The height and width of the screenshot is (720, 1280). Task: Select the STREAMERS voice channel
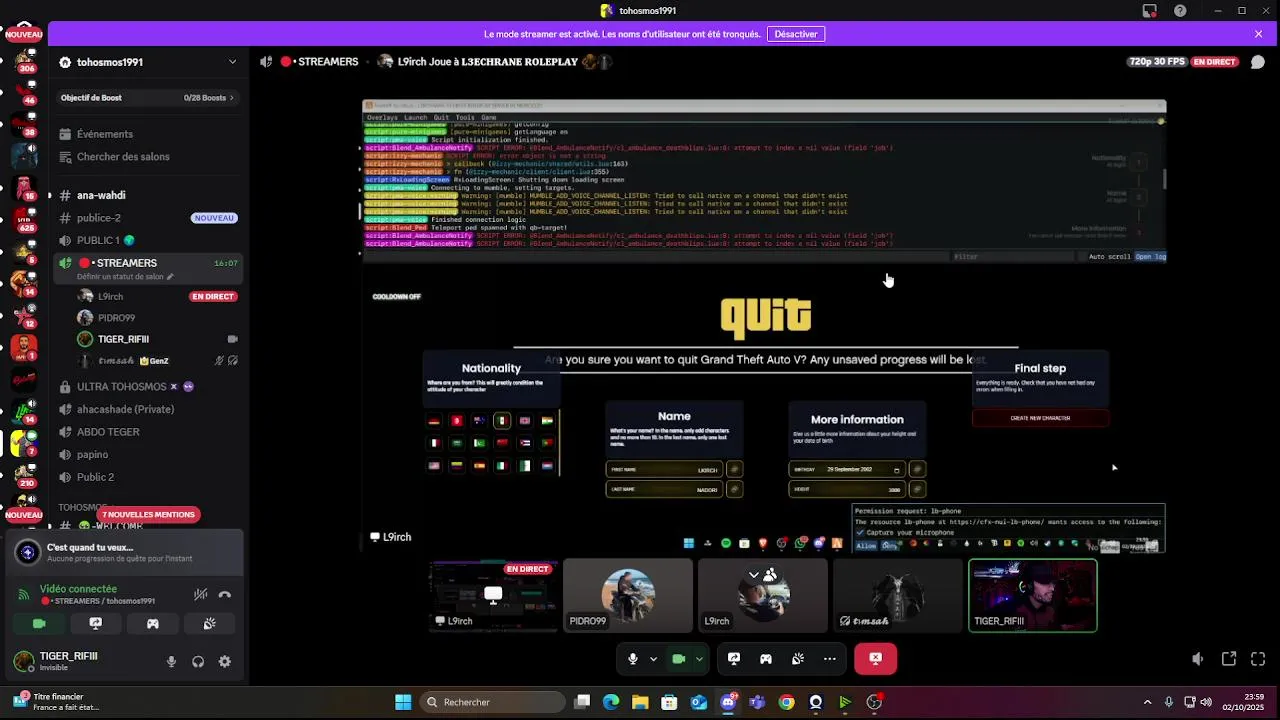[126, 263]
